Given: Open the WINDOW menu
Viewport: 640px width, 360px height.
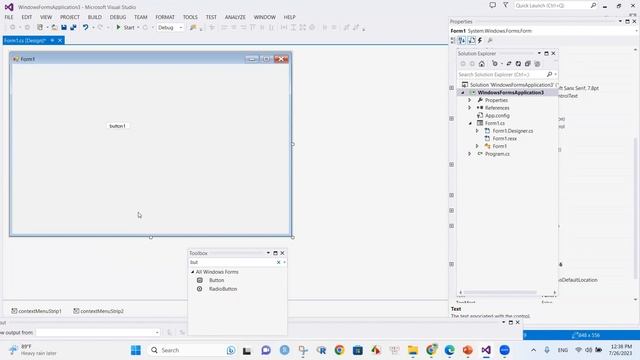Looking at the screenshot, I should pos(264,17).
